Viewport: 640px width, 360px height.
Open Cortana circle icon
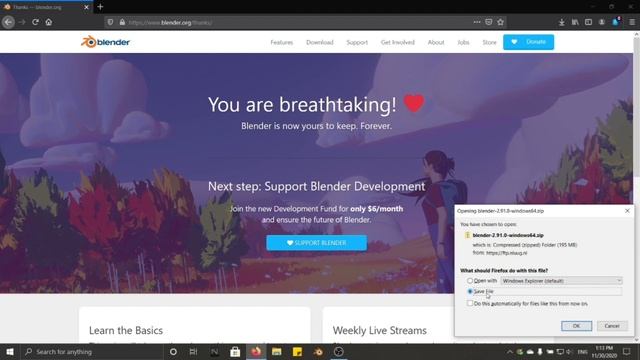click(x=173, y=351)
